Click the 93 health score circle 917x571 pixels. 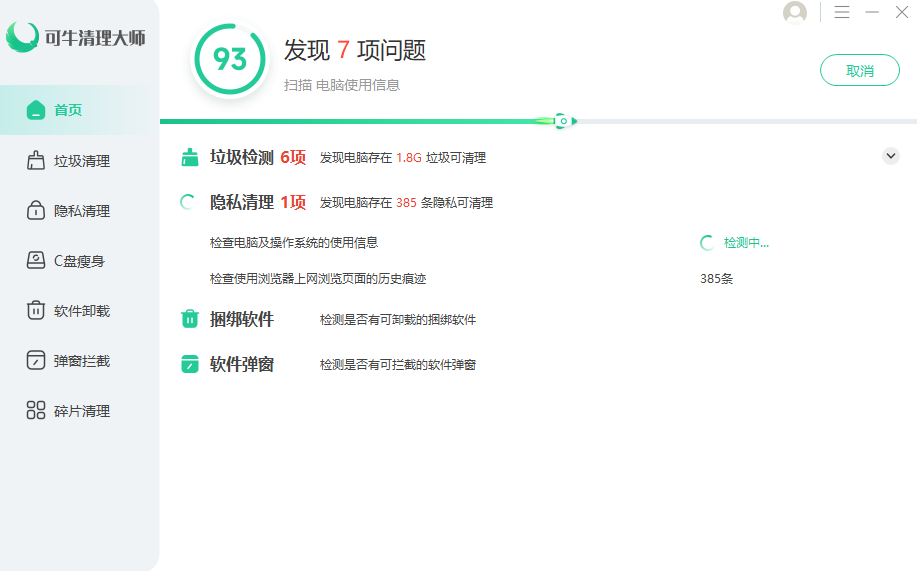click(x=229, y=60)
